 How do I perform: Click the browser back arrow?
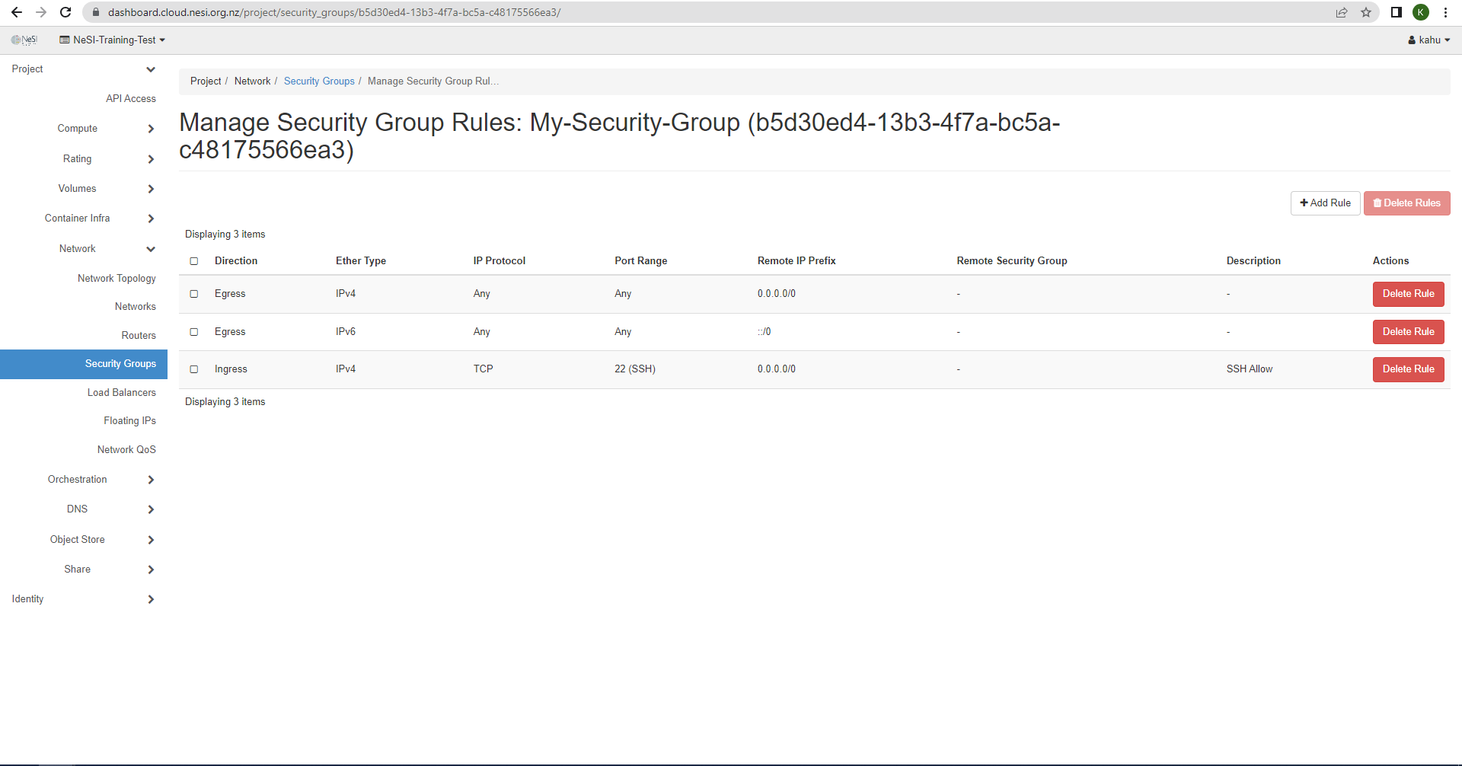point(16,13)
